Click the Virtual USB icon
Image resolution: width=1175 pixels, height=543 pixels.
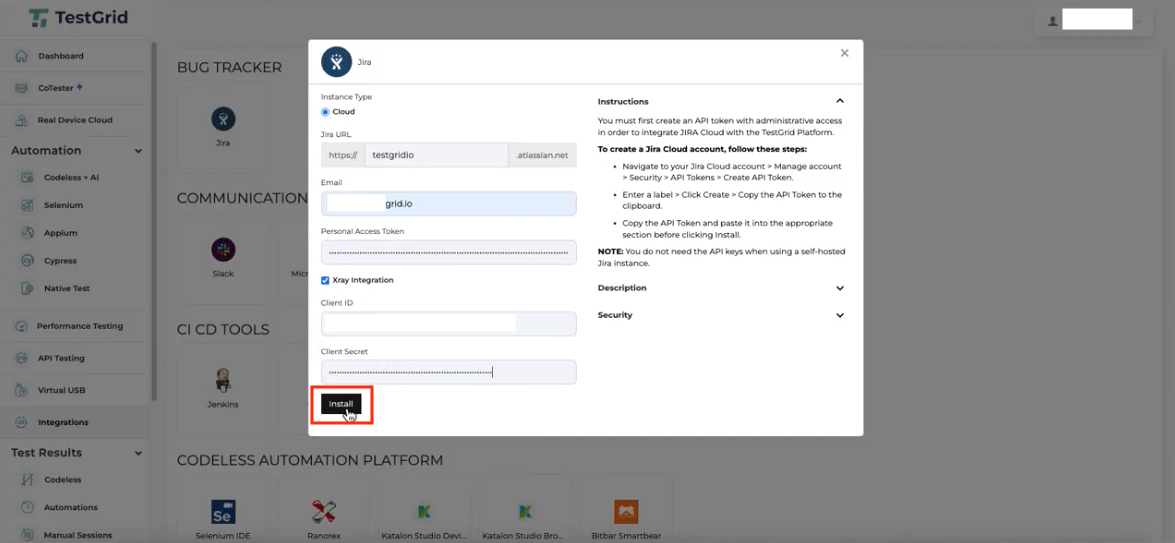point(22,390)
